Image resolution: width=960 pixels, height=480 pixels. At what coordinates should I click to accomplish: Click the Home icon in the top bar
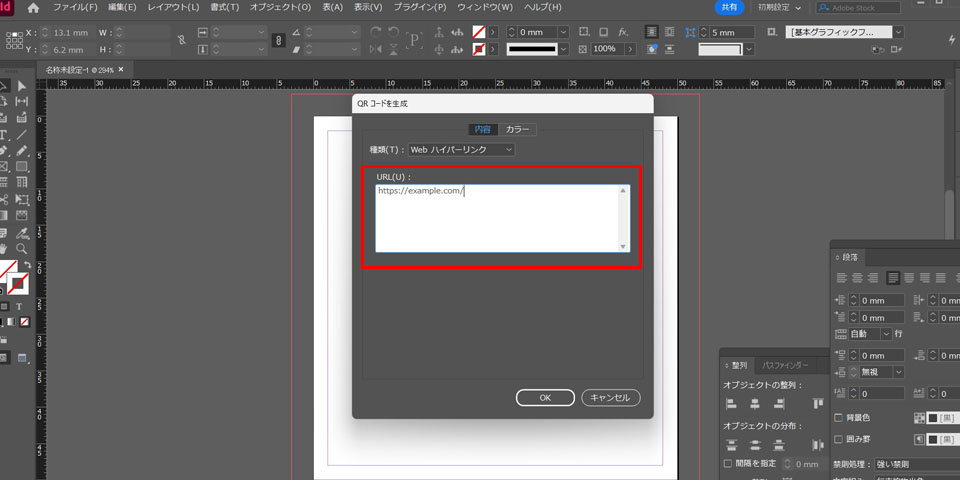click(x=34, y=8)
